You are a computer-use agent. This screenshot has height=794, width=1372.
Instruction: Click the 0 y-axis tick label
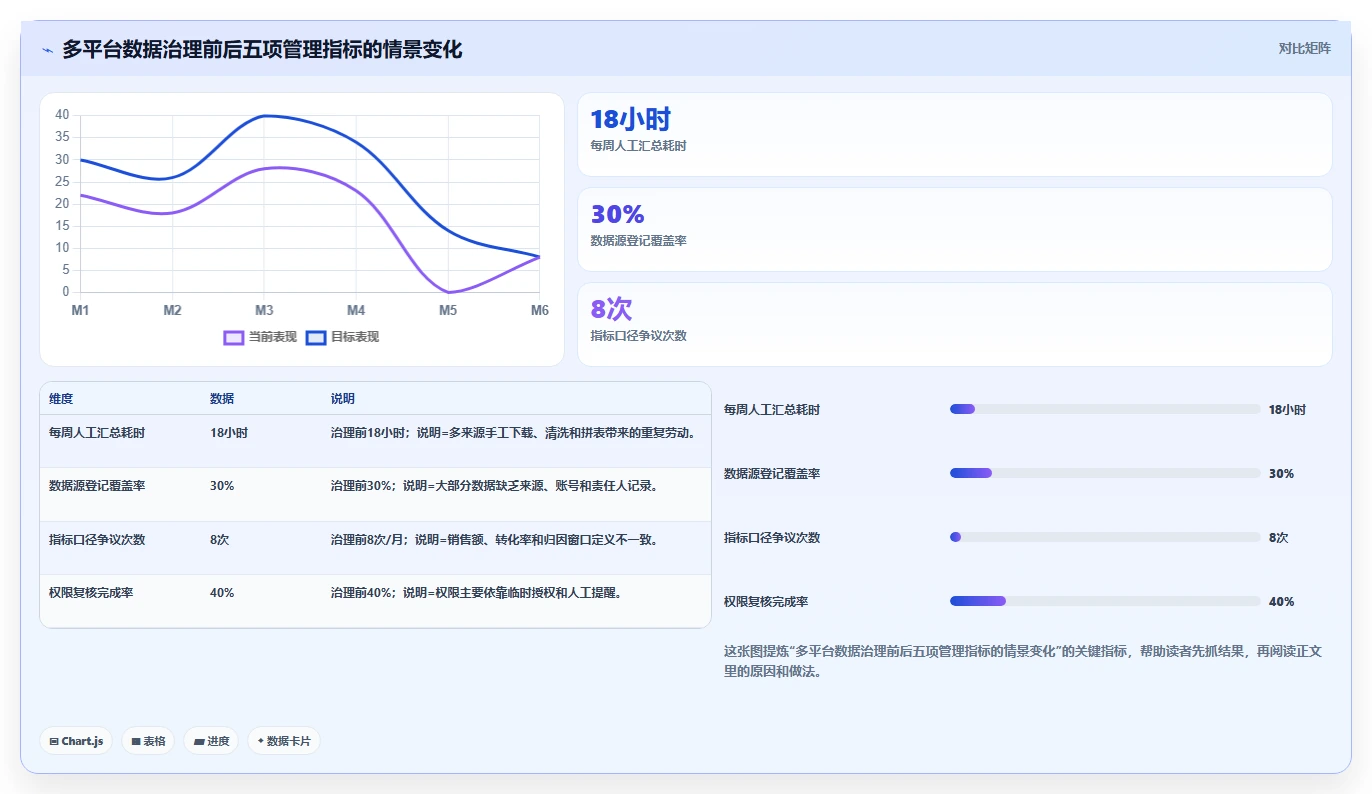tap(66, 292)
